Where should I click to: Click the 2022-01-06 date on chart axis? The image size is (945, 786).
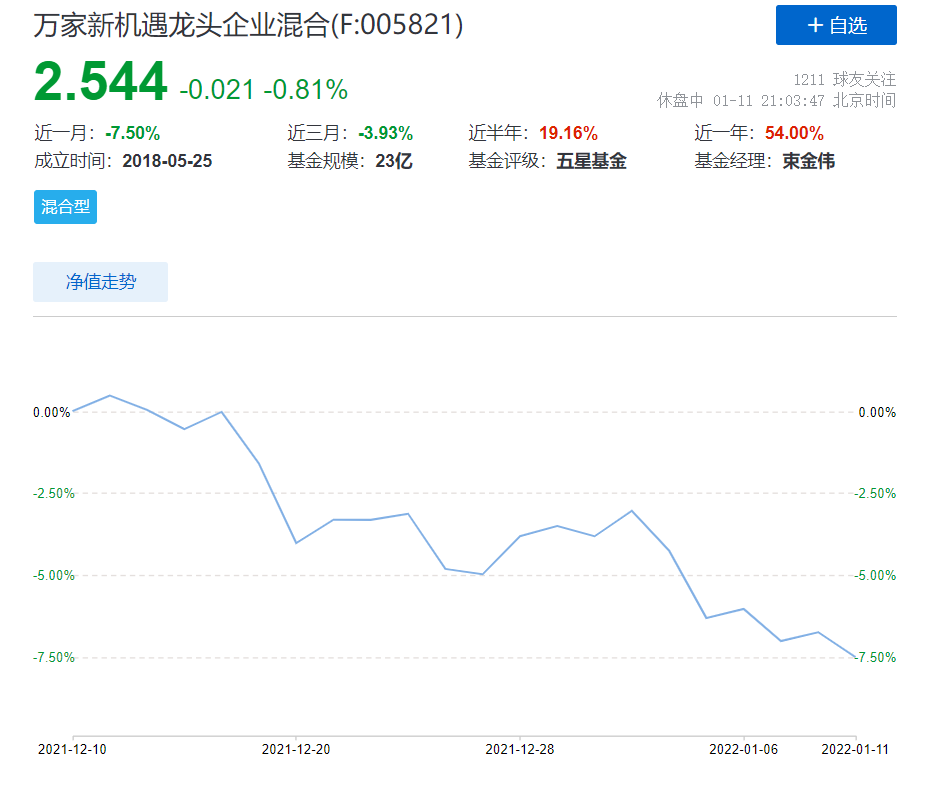(744, 748)
